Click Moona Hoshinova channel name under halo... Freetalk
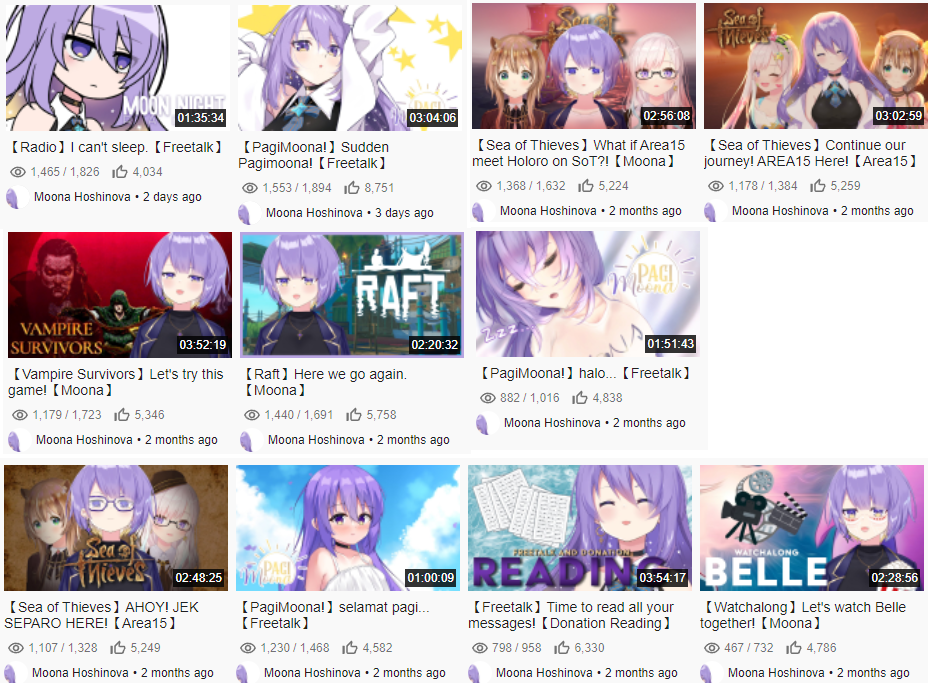 [552, 423]
